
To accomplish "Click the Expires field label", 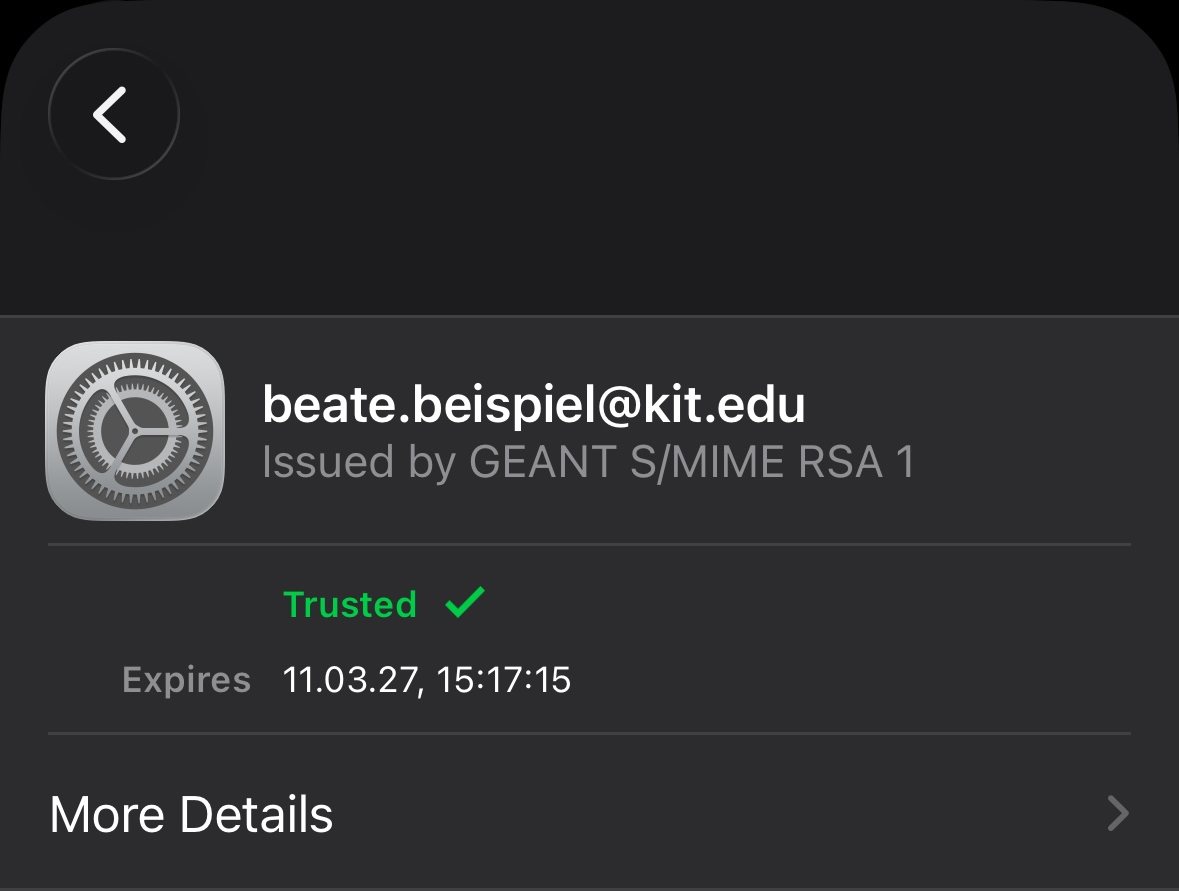I will 186,680.
